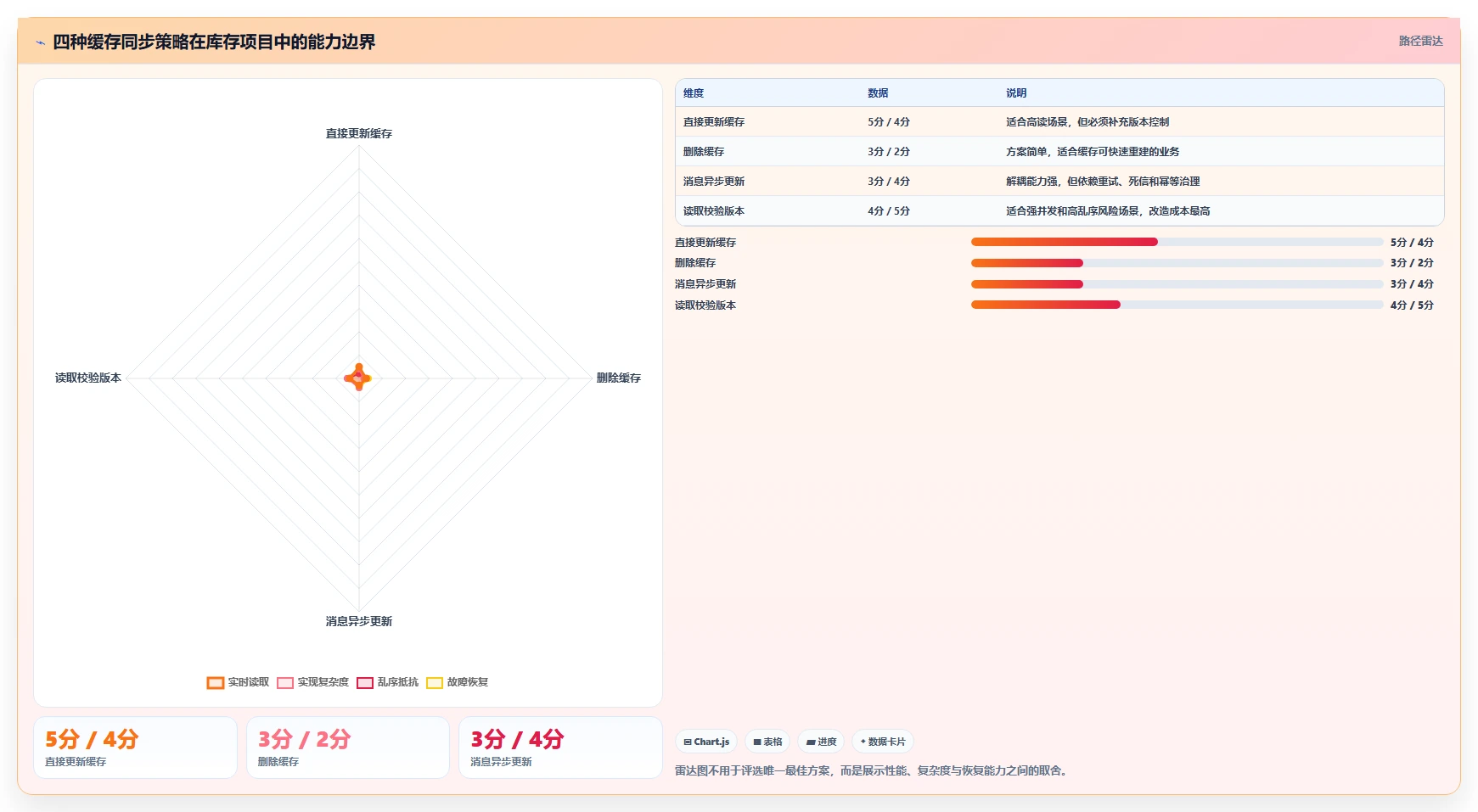Click the 5分 / 4分 value beside the first progress bar
The image size is (1478, 812).
point(1412,243)
